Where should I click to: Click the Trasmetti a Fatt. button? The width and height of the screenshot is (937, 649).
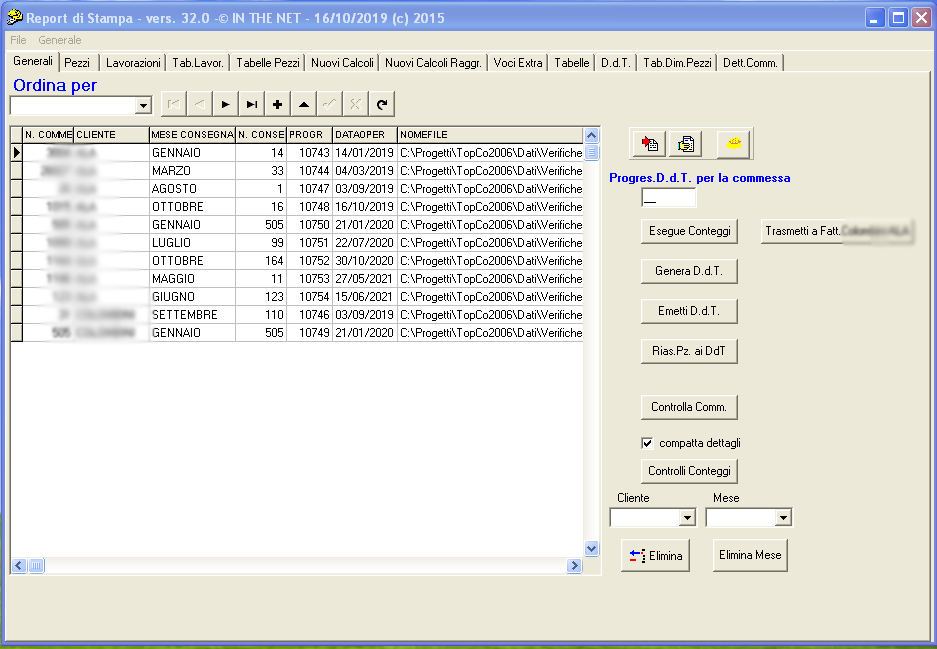[x=837, y=231]
